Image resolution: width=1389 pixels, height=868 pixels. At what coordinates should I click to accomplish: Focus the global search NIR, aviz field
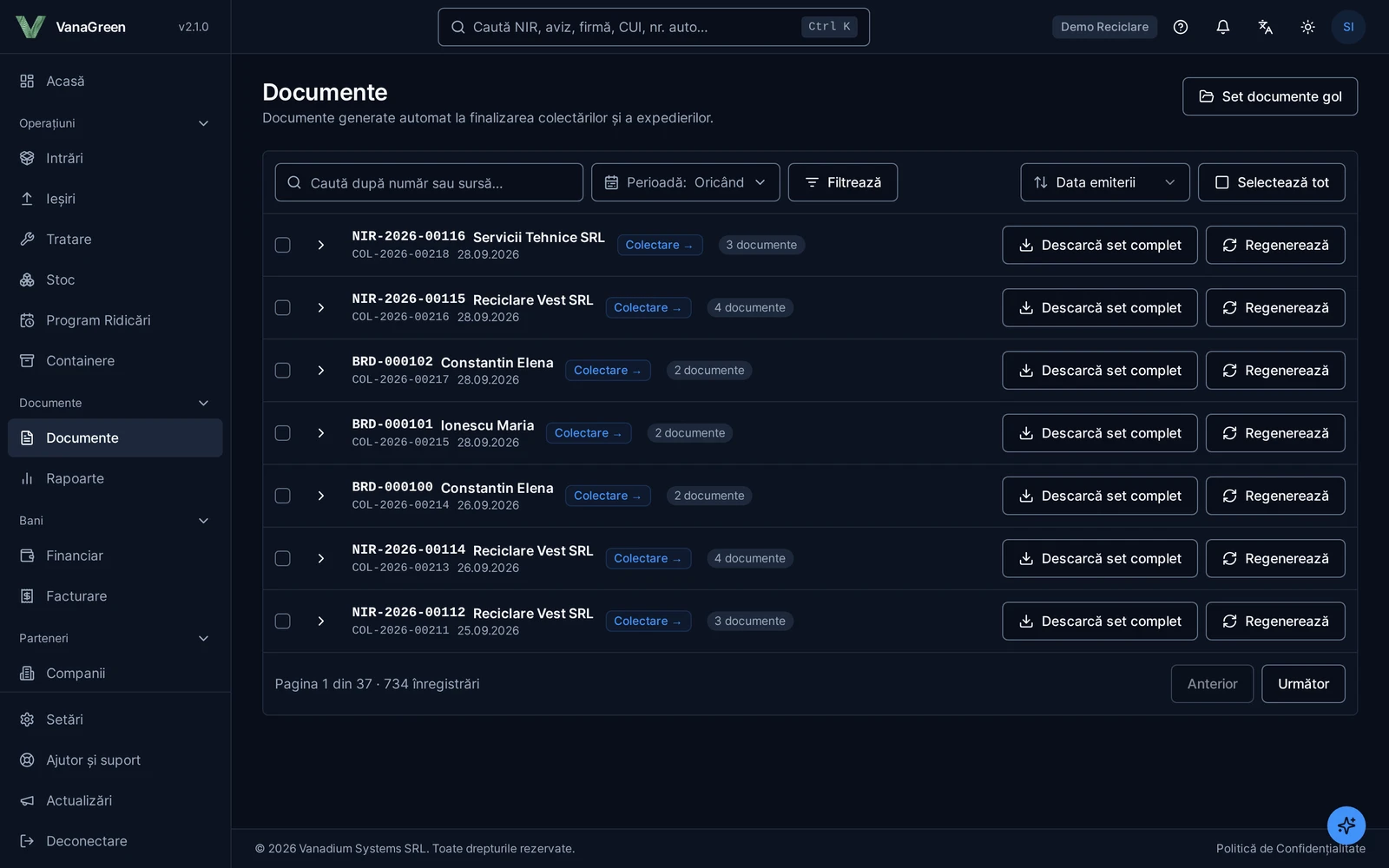coord(653,27)
